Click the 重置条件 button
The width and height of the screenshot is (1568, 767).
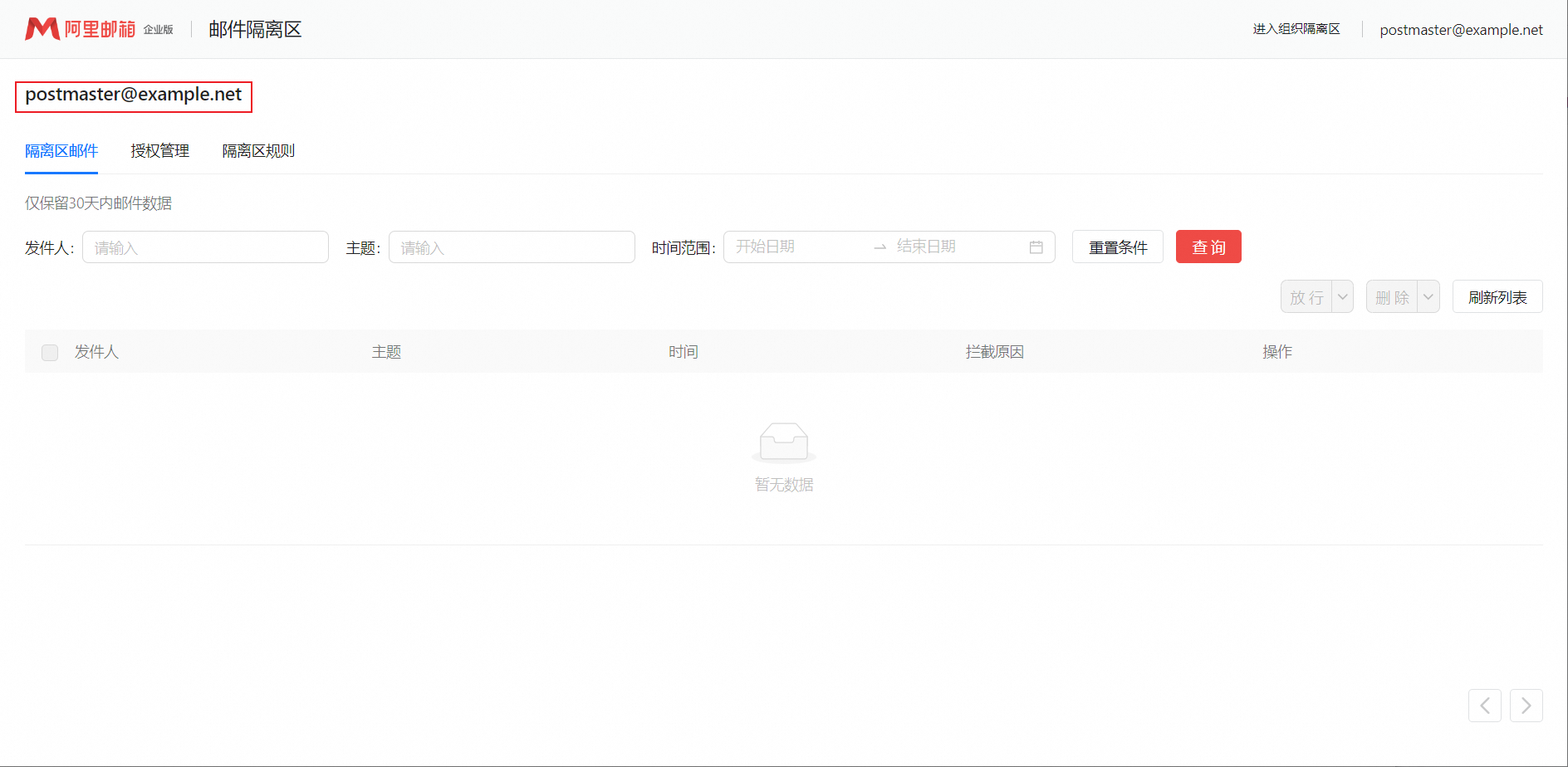[x=1117, y=247]
